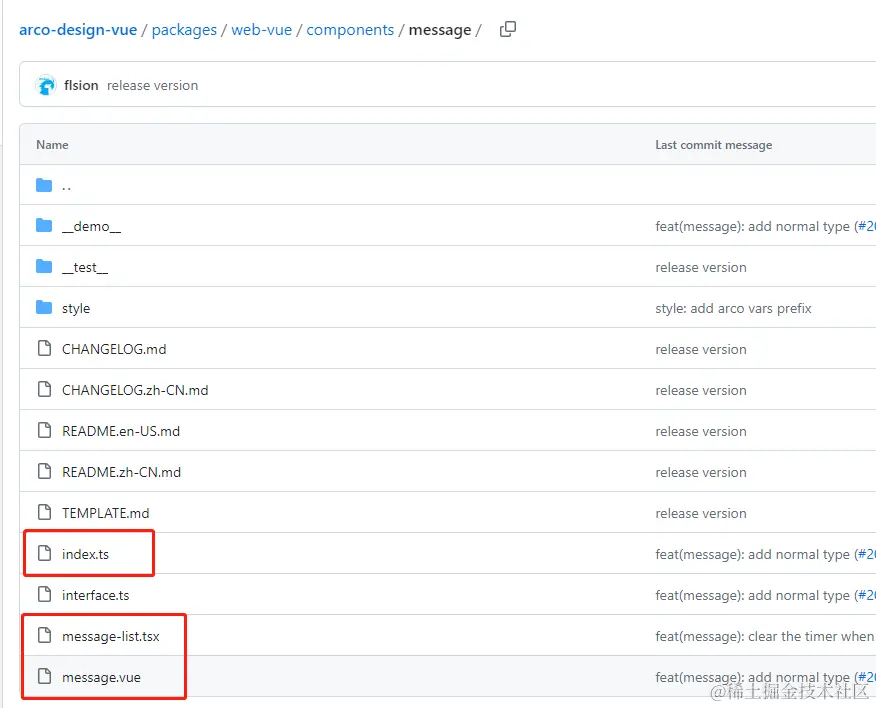
Task: Open interface.ts file
Action: click(x=96, y=595)
